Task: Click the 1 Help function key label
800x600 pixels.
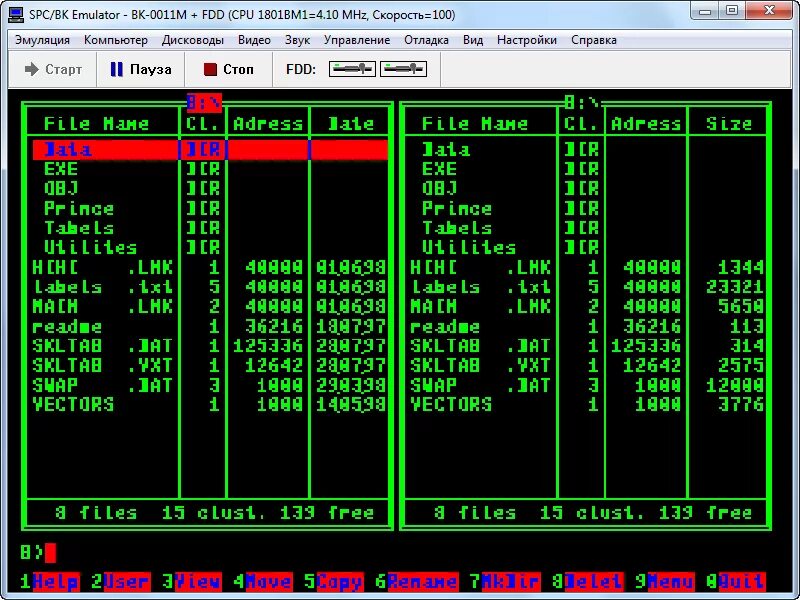Action: (50, 581)
